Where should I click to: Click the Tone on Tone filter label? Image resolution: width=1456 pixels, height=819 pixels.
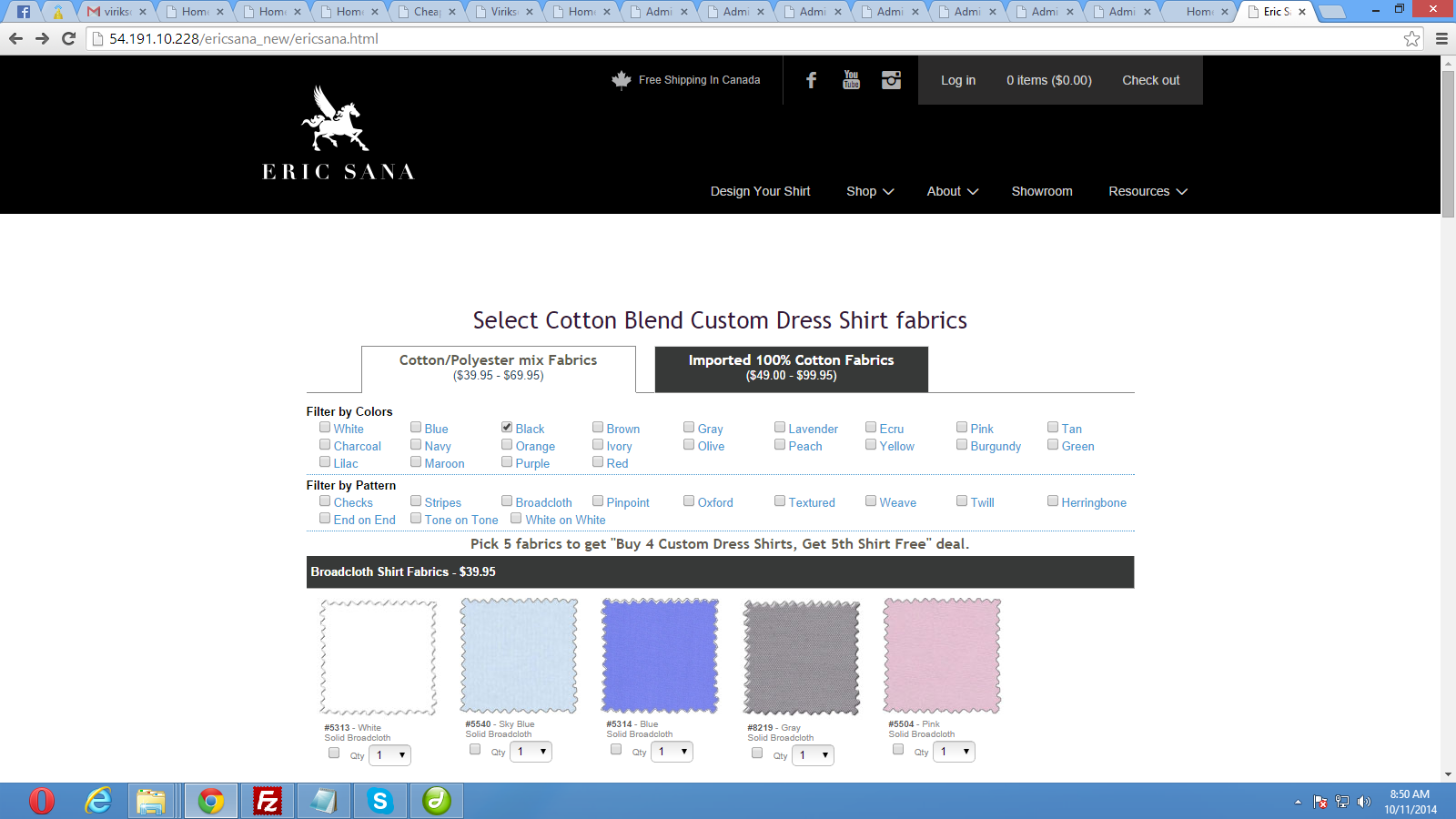(x=461, y=520)
